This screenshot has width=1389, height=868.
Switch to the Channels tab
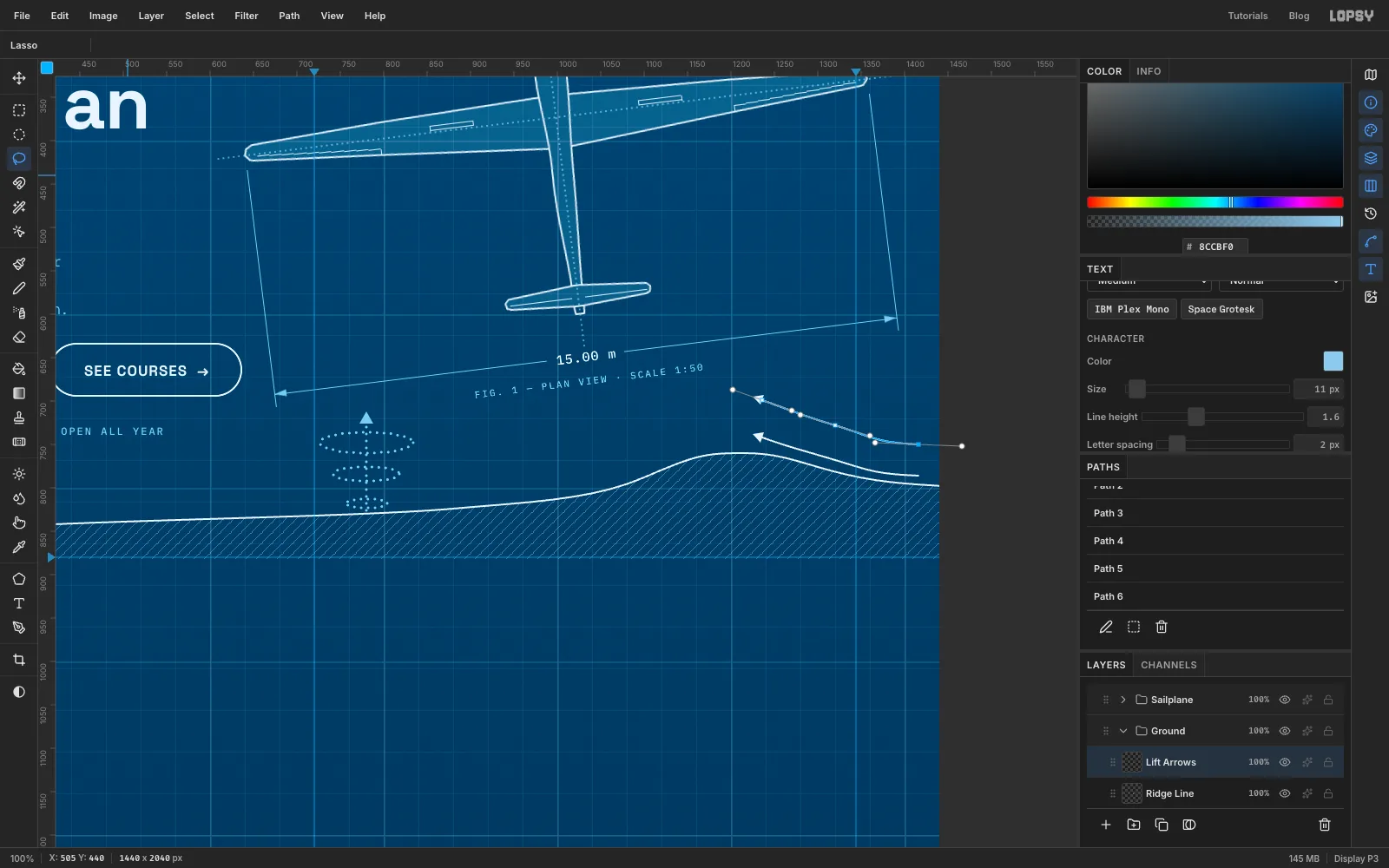pyautogui.click(x=1168, y=665)
